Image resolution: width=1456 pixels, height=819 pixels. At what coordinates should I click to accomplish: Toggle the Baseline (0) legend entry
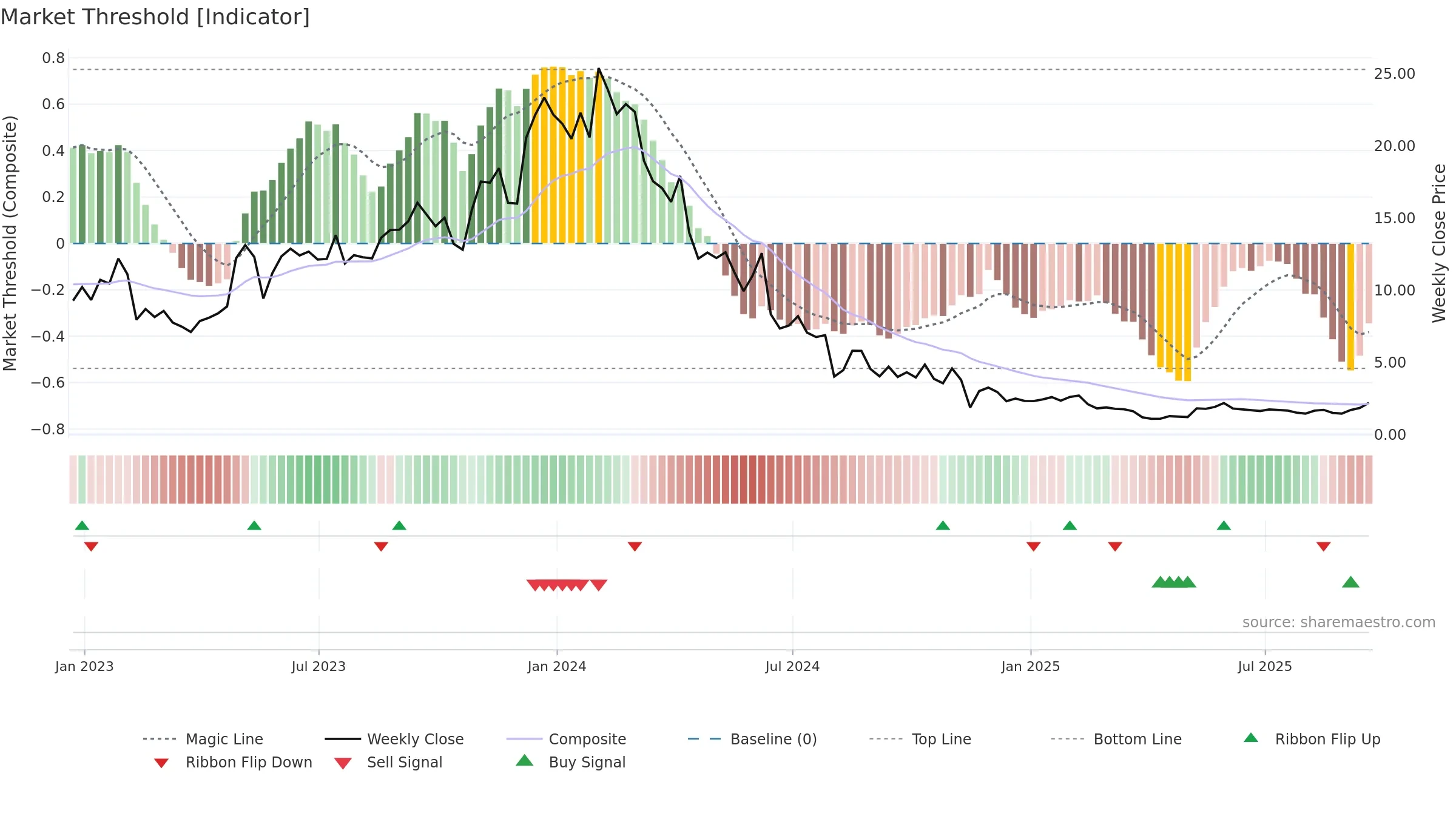[752, 739]
